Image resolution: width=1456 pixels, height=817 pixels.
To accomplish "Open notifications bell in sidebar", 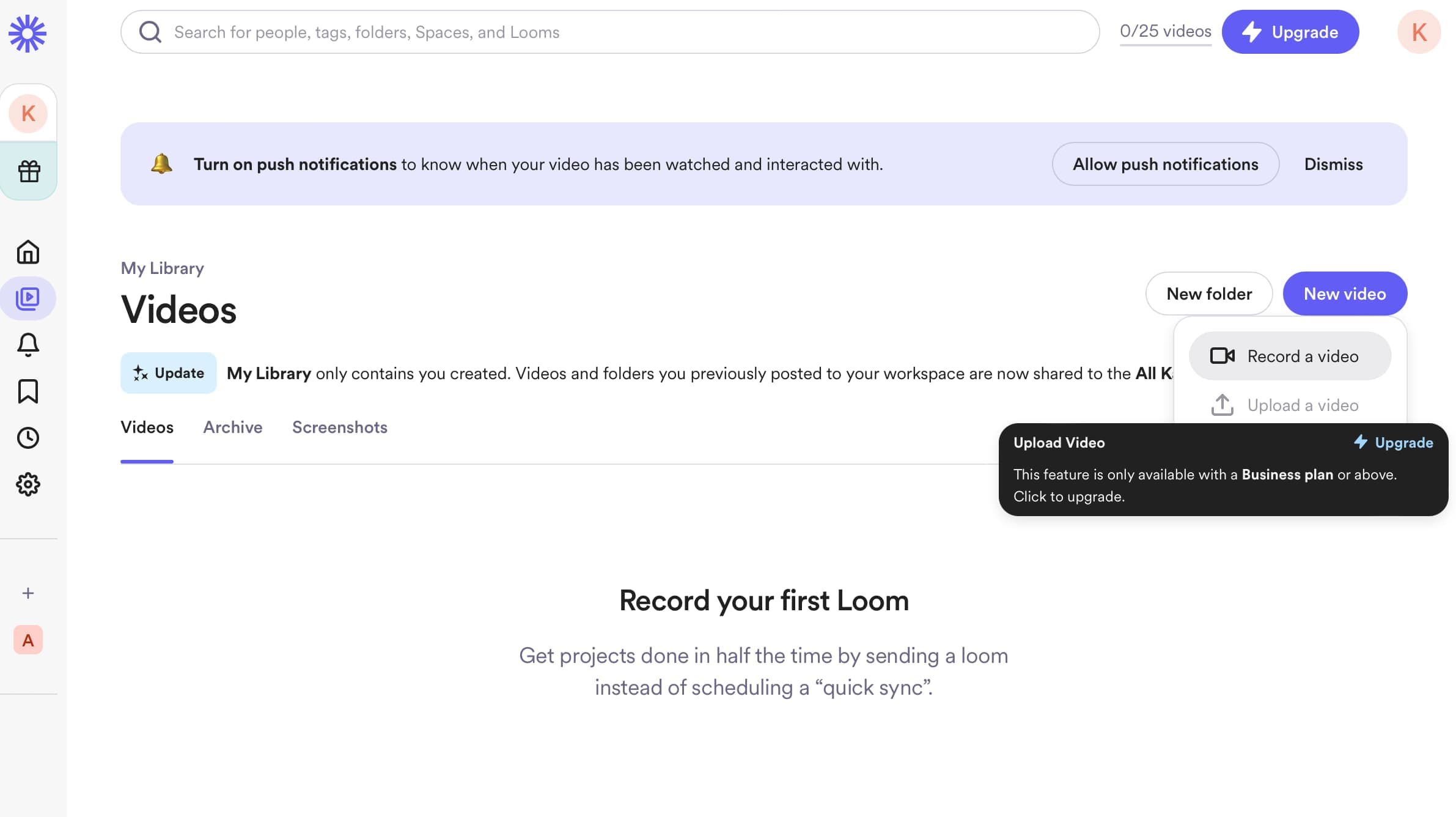I will coord(28,345).
